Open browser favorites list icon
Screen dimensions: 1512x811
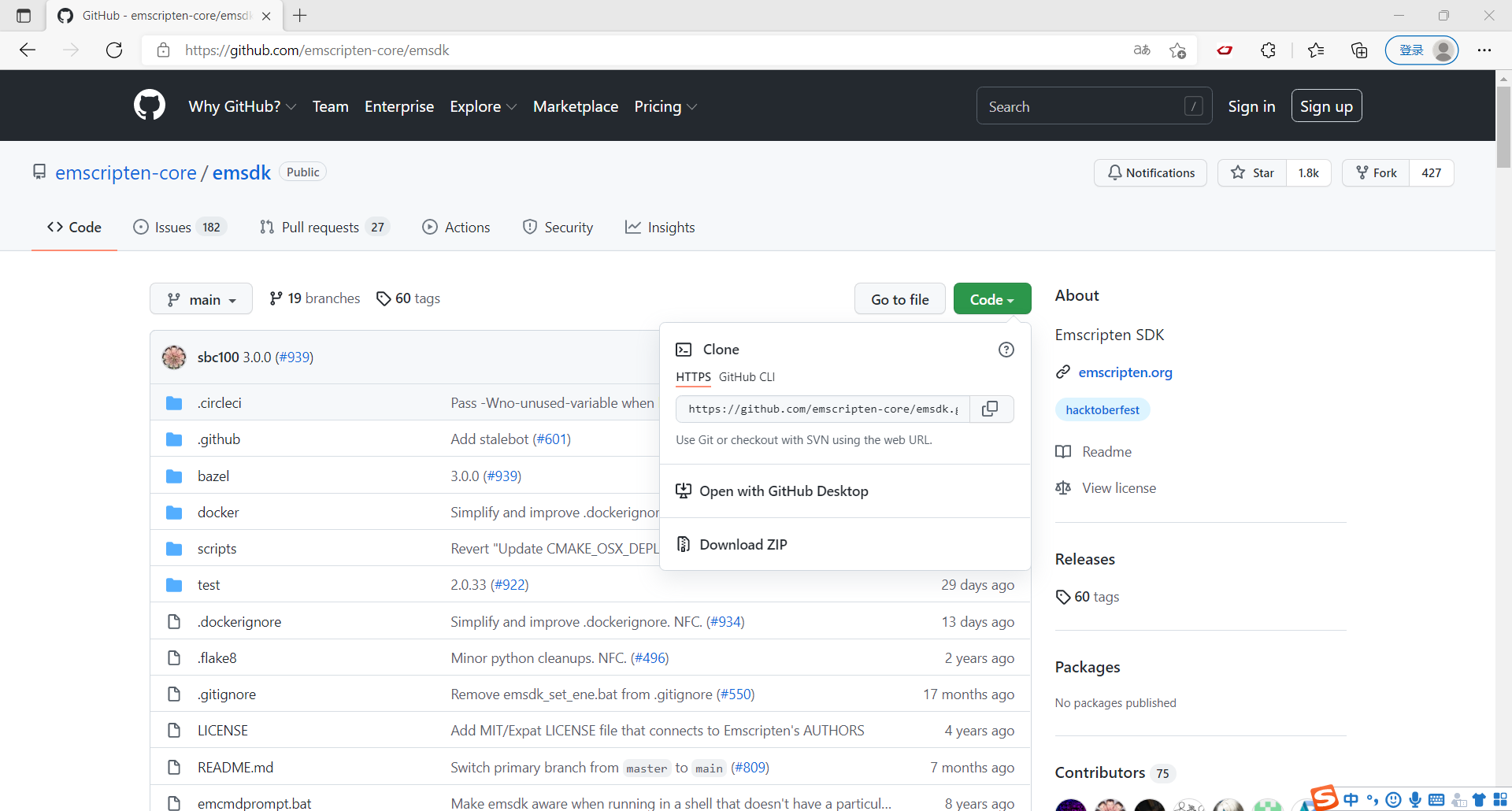(1316, 50)
